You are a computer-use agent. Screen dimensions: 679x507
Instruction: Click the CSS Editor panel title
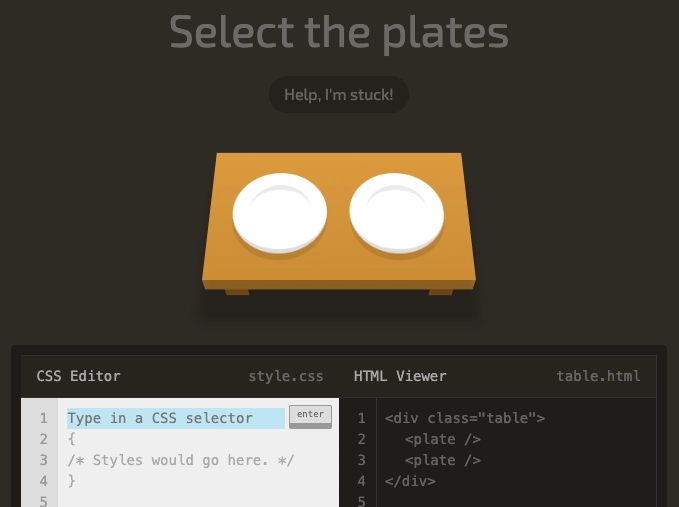point(78,376)
